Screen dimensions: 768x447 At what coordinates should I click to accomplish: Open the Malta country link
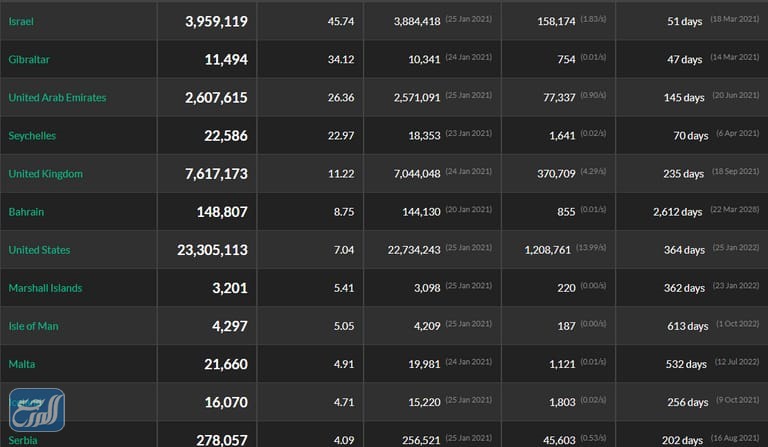pyautogui.click(x=21, y=363)
